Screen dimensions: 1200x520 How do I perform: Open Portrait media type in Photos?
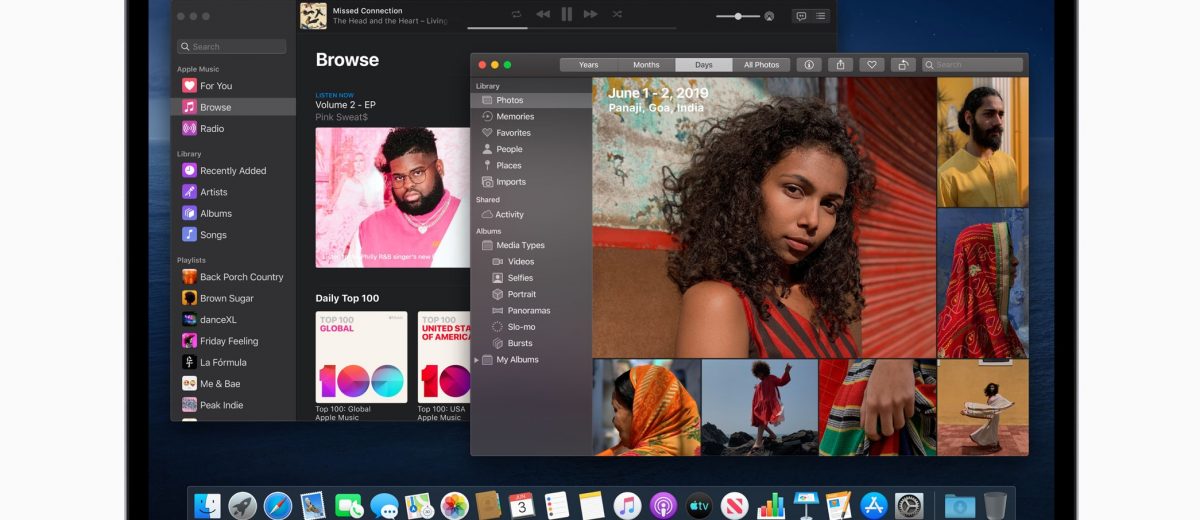point(531,294)
